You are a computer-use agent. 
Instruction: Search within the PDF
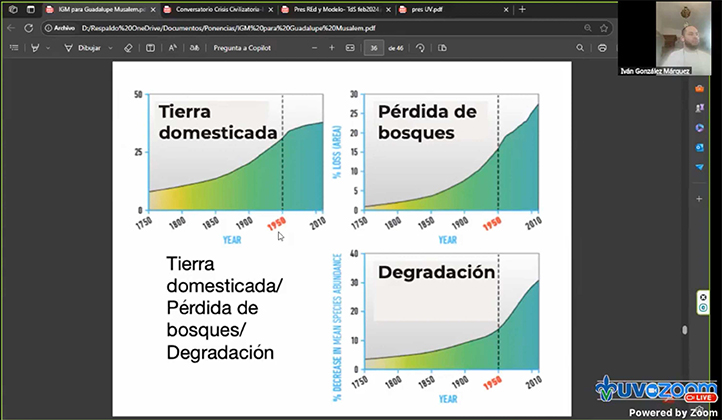[580, 48]
